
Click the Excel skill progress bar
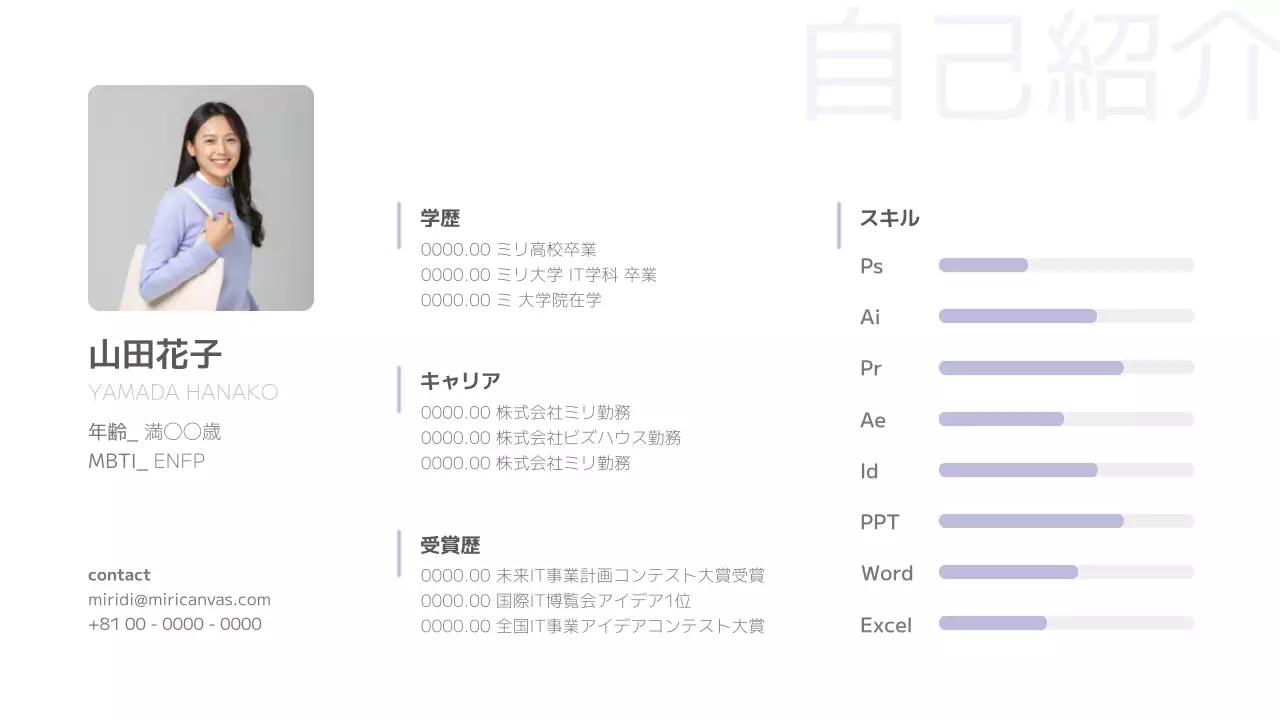point(1066,623)
